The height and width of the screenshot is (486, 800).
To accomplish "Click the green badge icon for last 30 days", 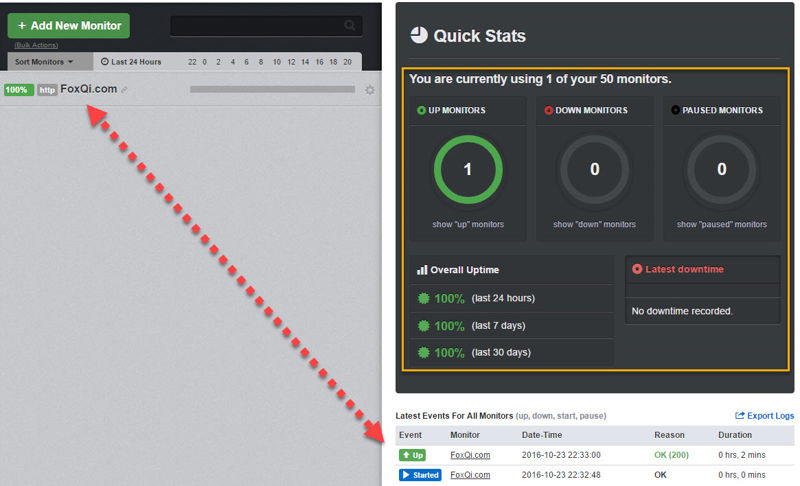I will 423,352.
